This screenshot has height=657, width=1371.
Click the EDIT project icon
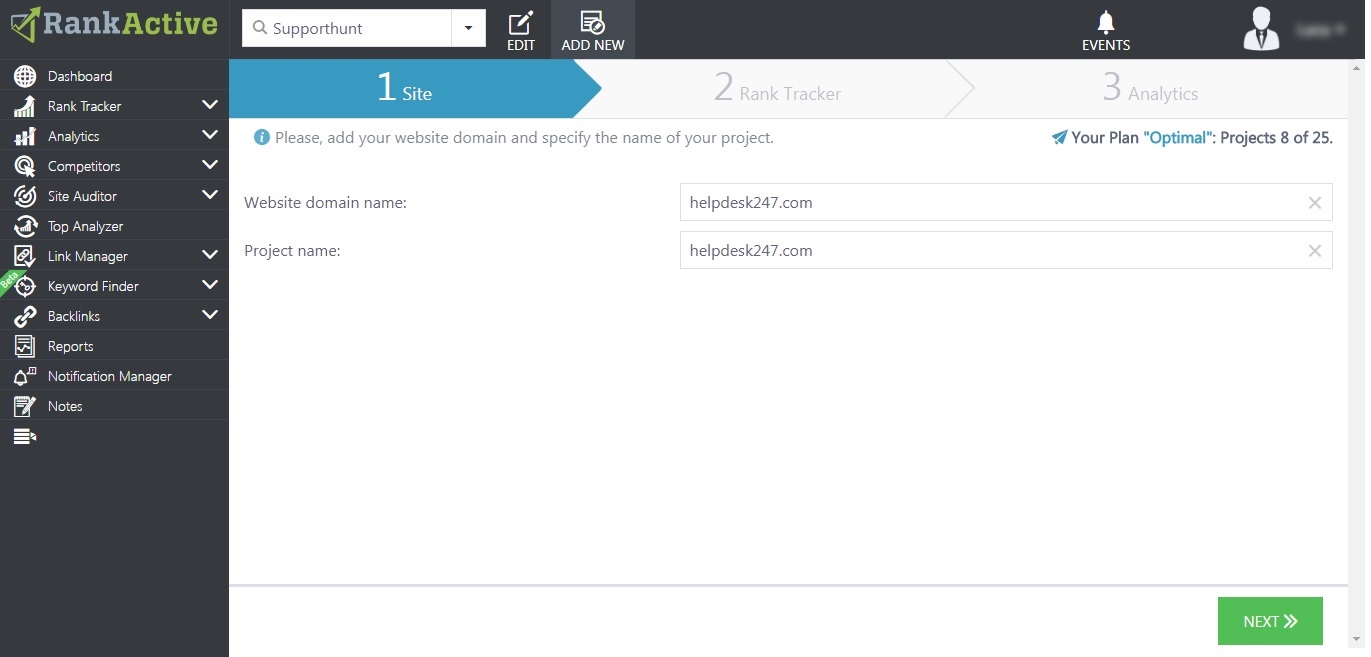521,22
